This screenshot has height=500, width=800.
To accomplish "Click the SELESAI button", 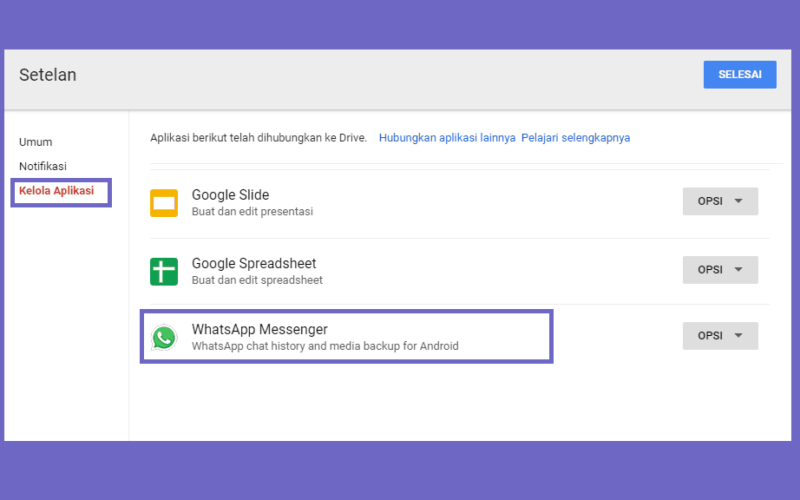I will click(740, 74).
